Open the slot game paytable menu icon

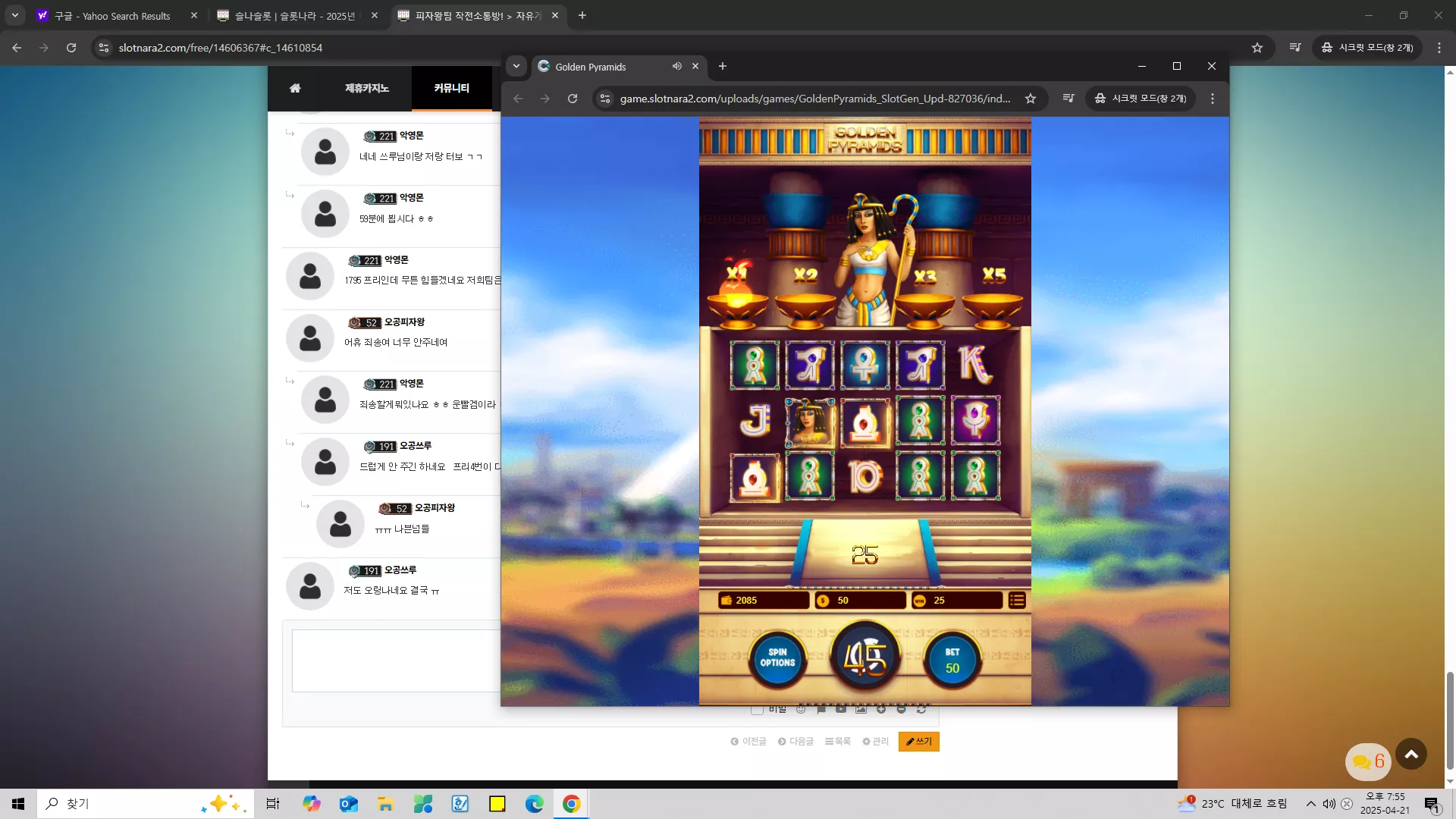(x=1017, y=601)
